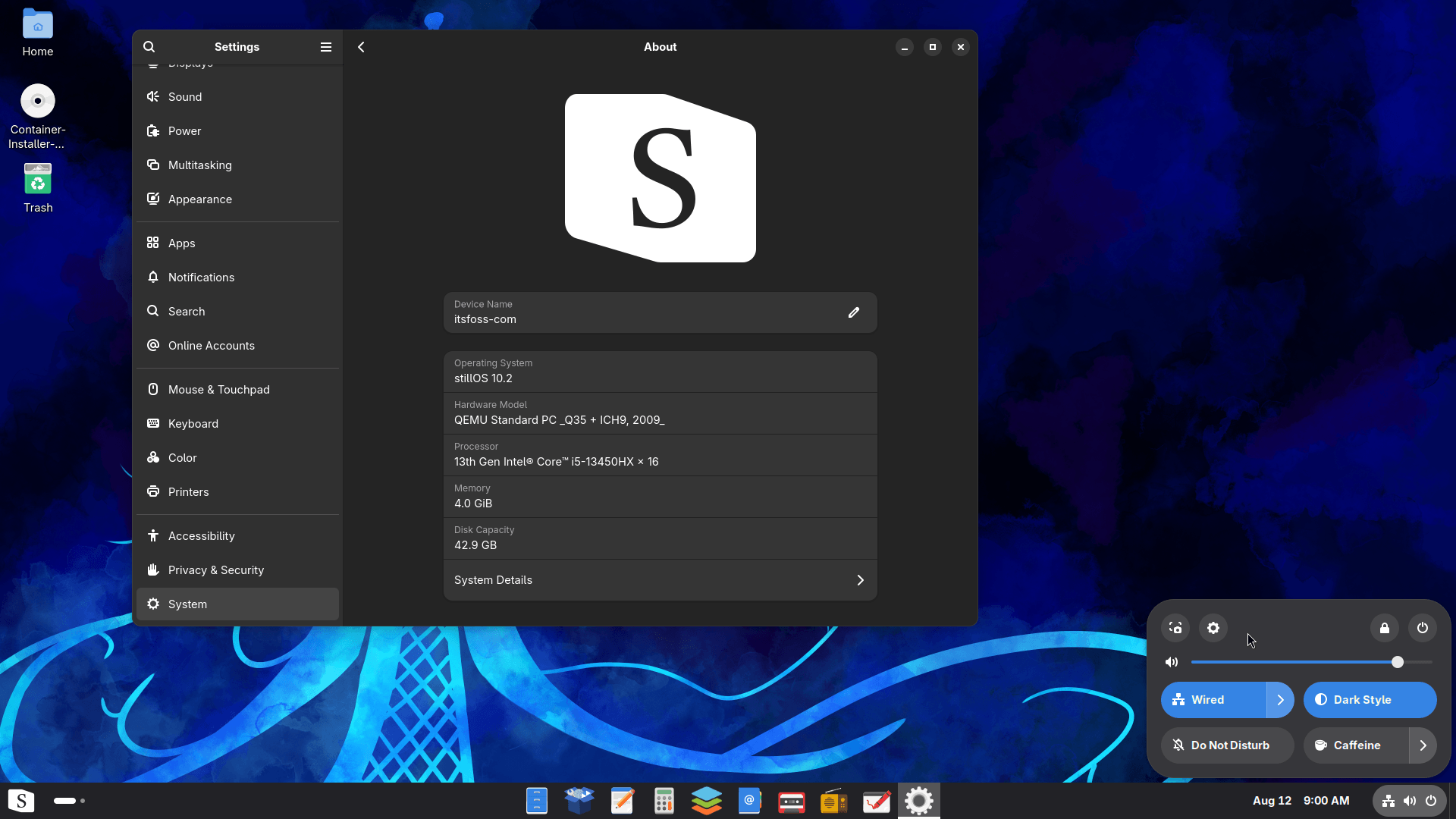Launch the blue file archive app in taskbar
This screenshot has width=1456, height=819.
[x=537, y=801]
